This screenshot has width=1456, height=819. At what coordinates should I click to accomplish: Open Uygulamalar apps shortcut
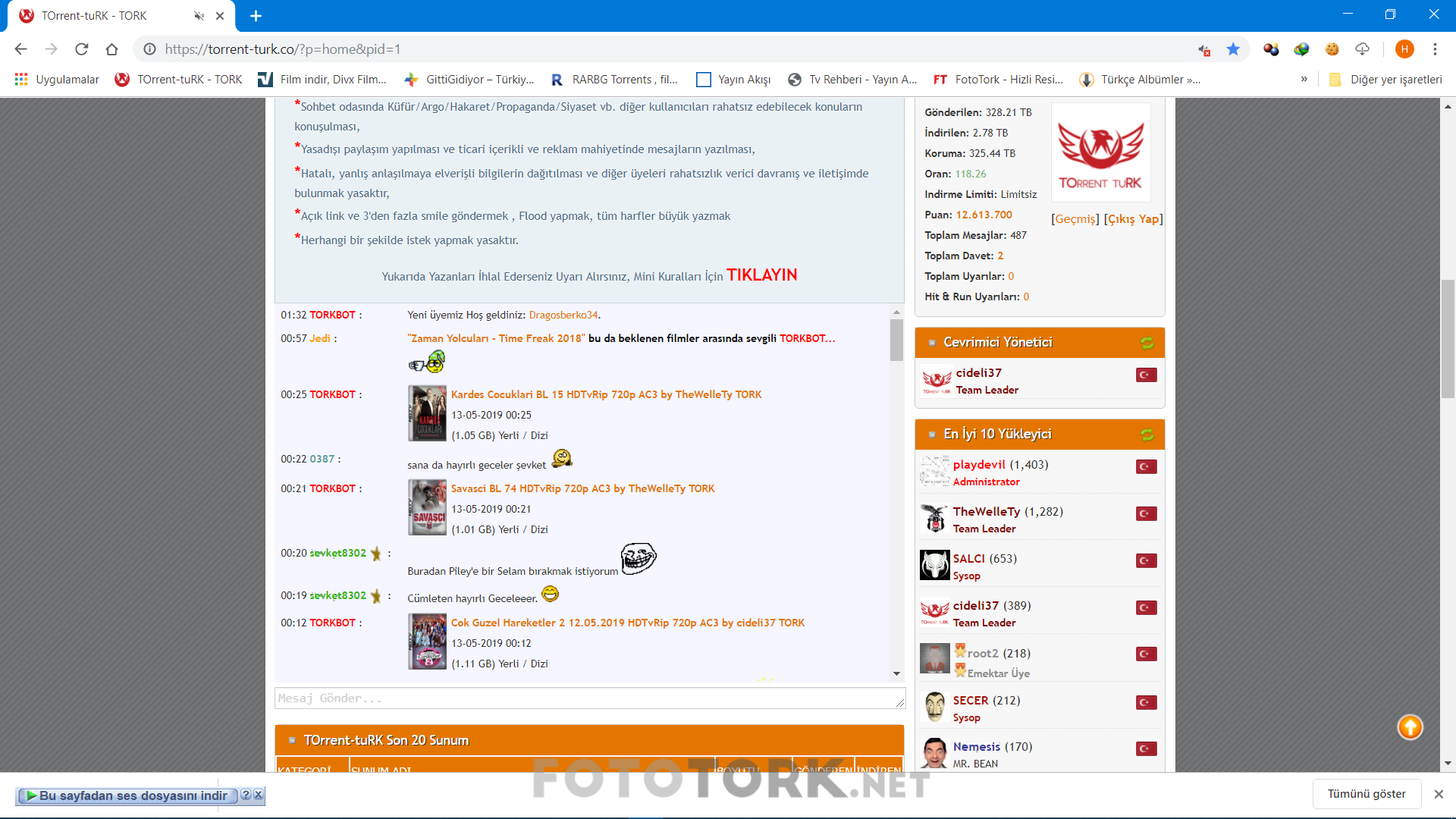[x=57, y=80]
